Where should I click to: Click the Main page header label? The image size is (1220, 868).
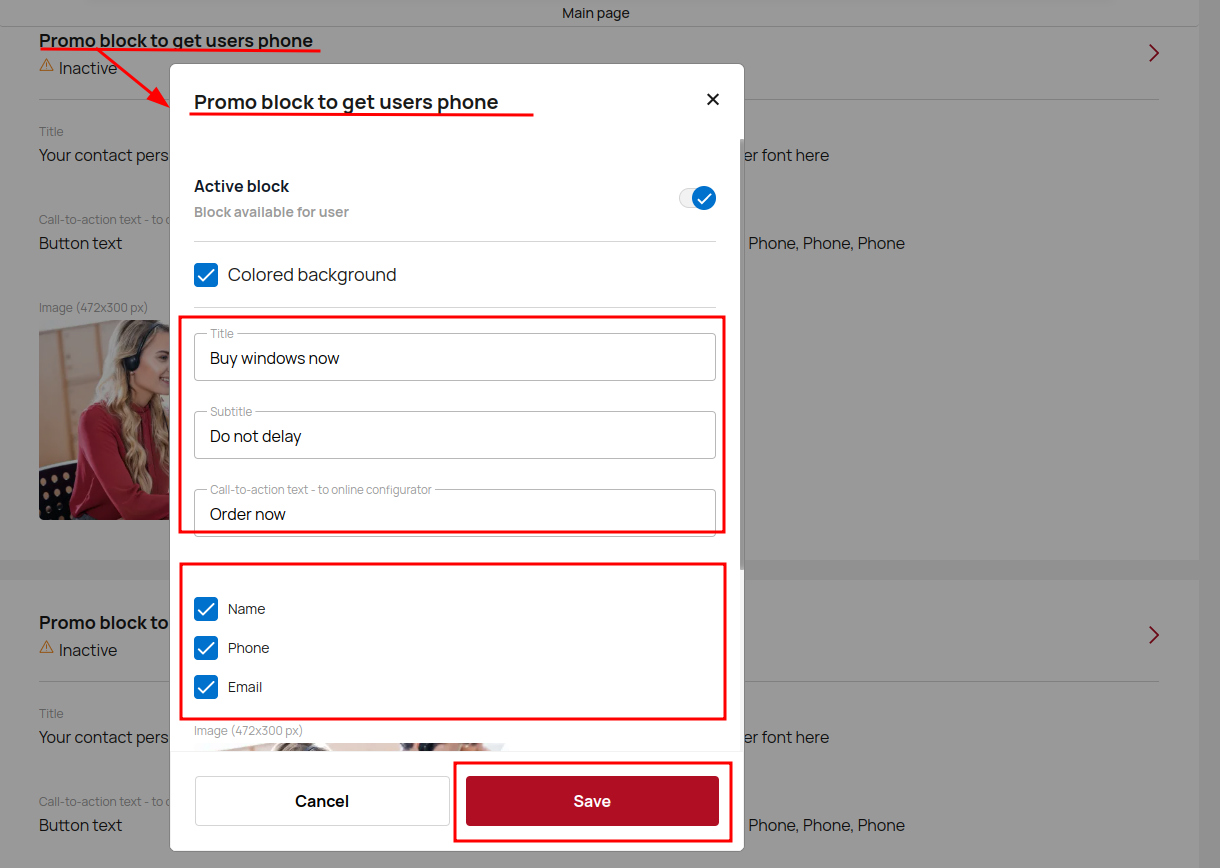pos(596,13)
